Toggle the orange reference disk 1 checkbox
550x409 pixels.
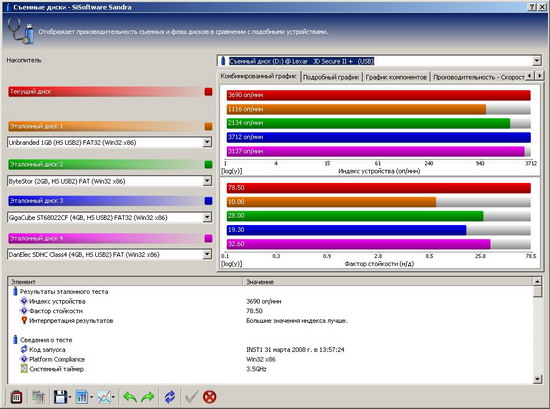coord(208,126)
